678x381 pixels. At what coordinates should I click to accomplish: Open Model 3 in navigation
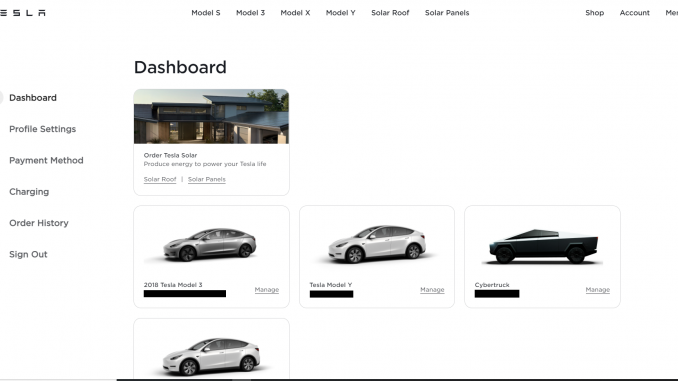coord(250,13)
